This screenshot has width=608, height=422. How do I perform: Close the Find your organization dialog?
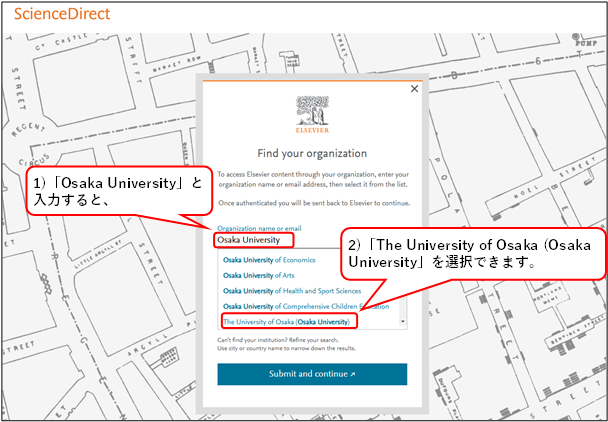[414, 89]
